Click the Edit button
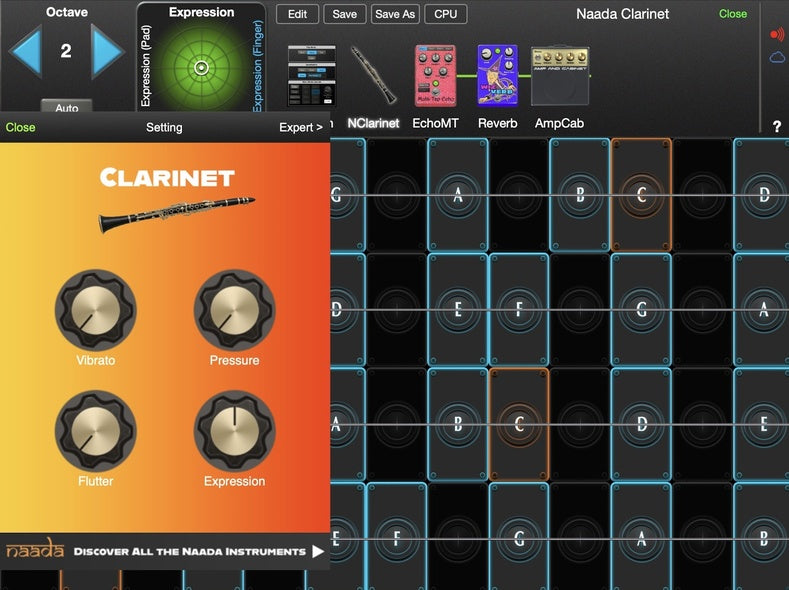This screenshot has width=789, height=590. [297, 14]
